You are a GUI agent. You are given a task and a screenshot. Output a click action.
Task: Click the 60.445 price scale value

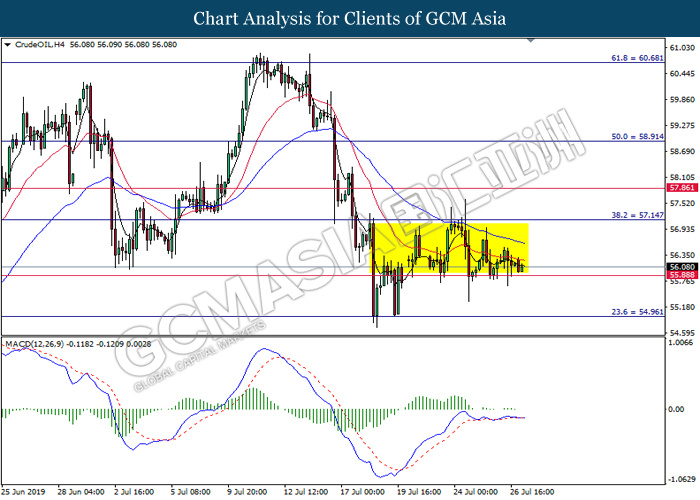[683, 74]
